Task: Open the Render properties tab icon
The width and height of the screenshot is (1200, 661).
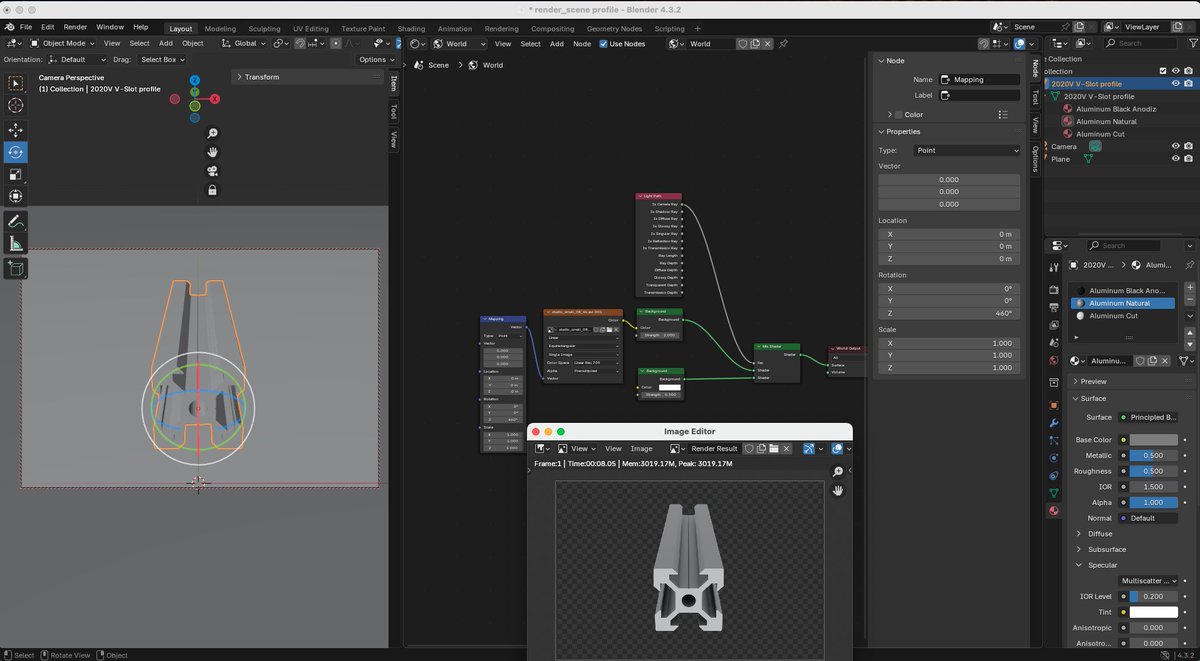Action: pyautogui.click(x=1053, y=289)
